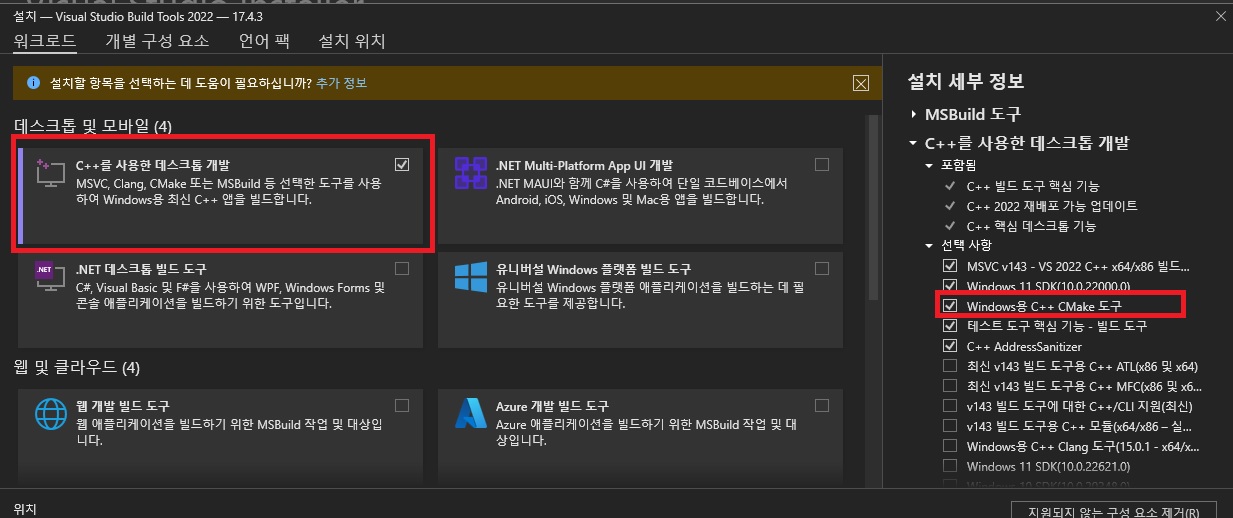Click the .NET Multi-Platform App UI icon
1233x518 pixels.
coord(470,173)
